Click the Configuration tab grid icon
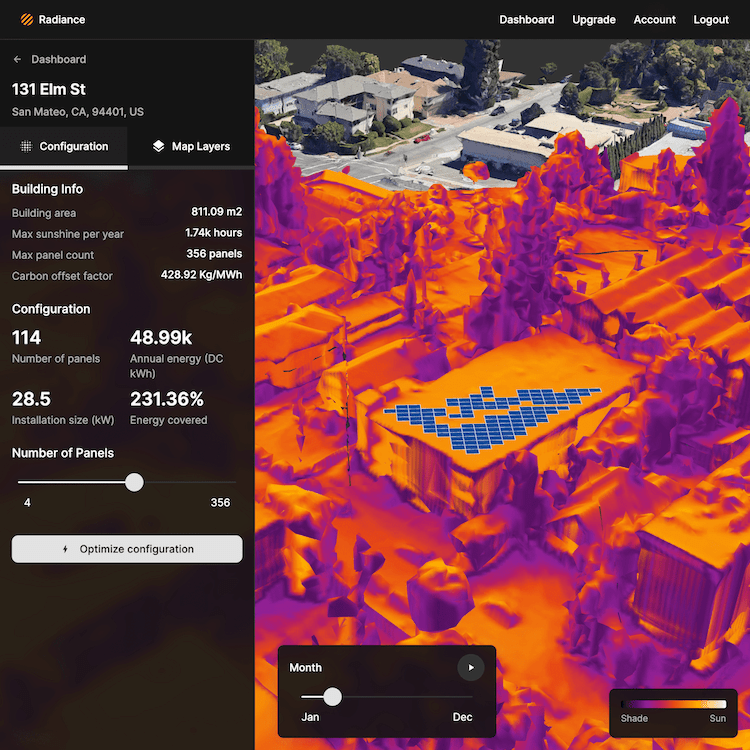 26,146
